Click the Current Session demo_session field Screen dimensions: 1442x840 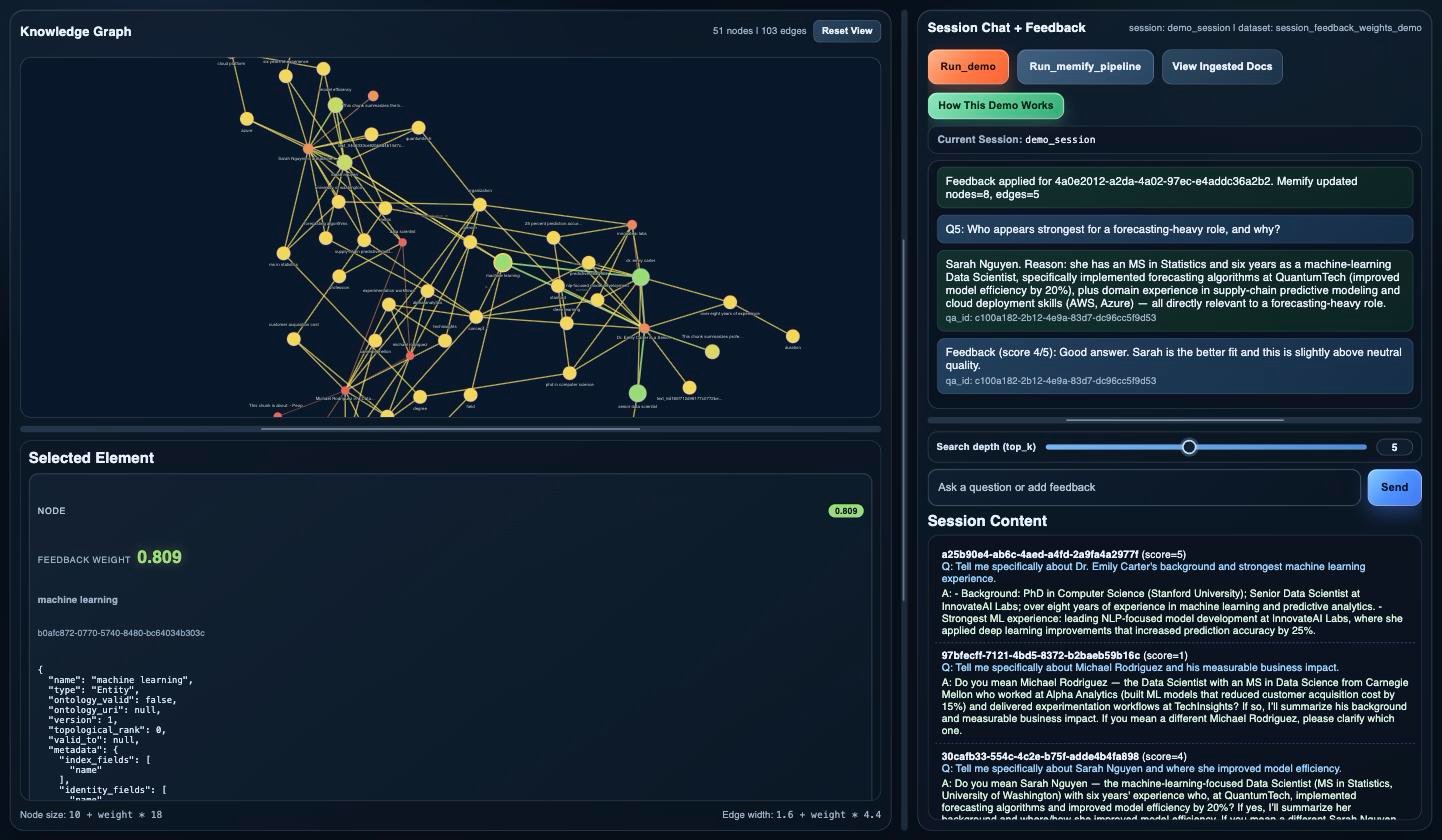[1174, 140]
